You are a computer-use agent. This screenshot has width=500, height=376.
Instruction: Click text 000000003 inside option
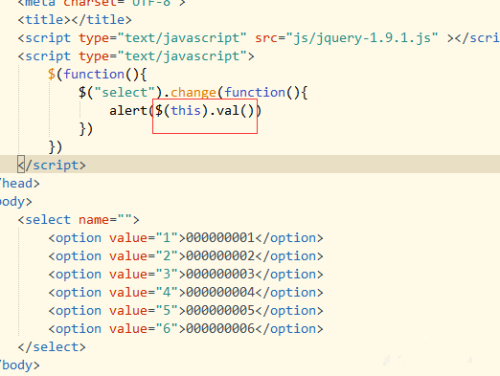pos(220,274)
